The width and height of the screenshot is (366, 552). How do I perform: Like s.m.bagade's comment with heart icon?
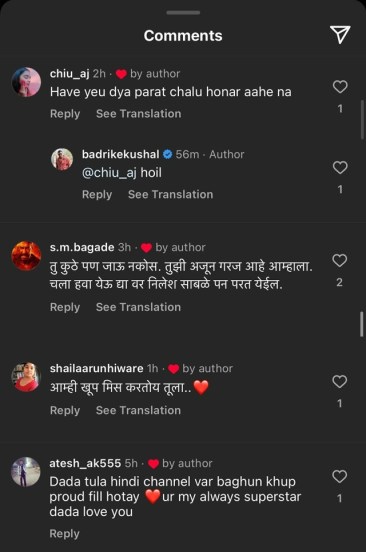pos(340,260)
